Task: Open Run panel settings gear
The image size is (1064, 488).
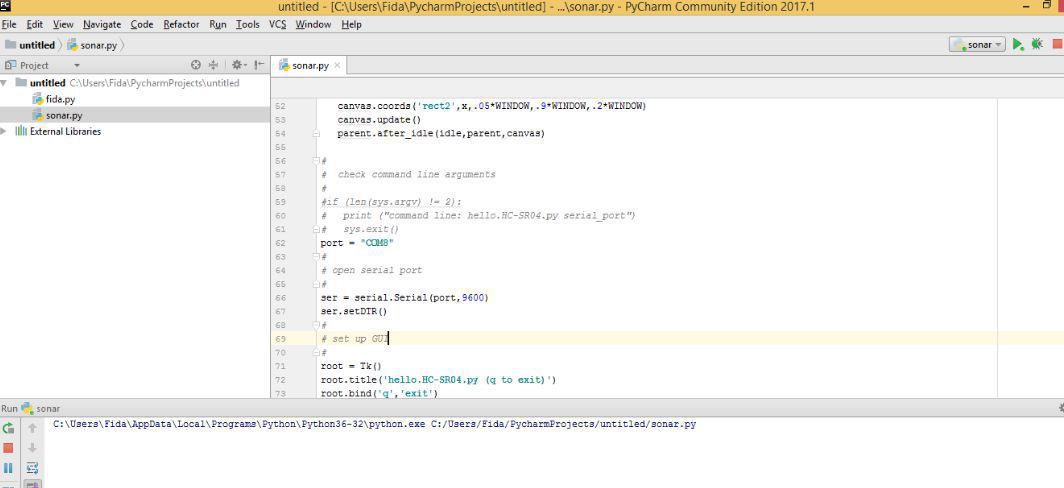Action: pyautogui.click(x=1061, y=408)
